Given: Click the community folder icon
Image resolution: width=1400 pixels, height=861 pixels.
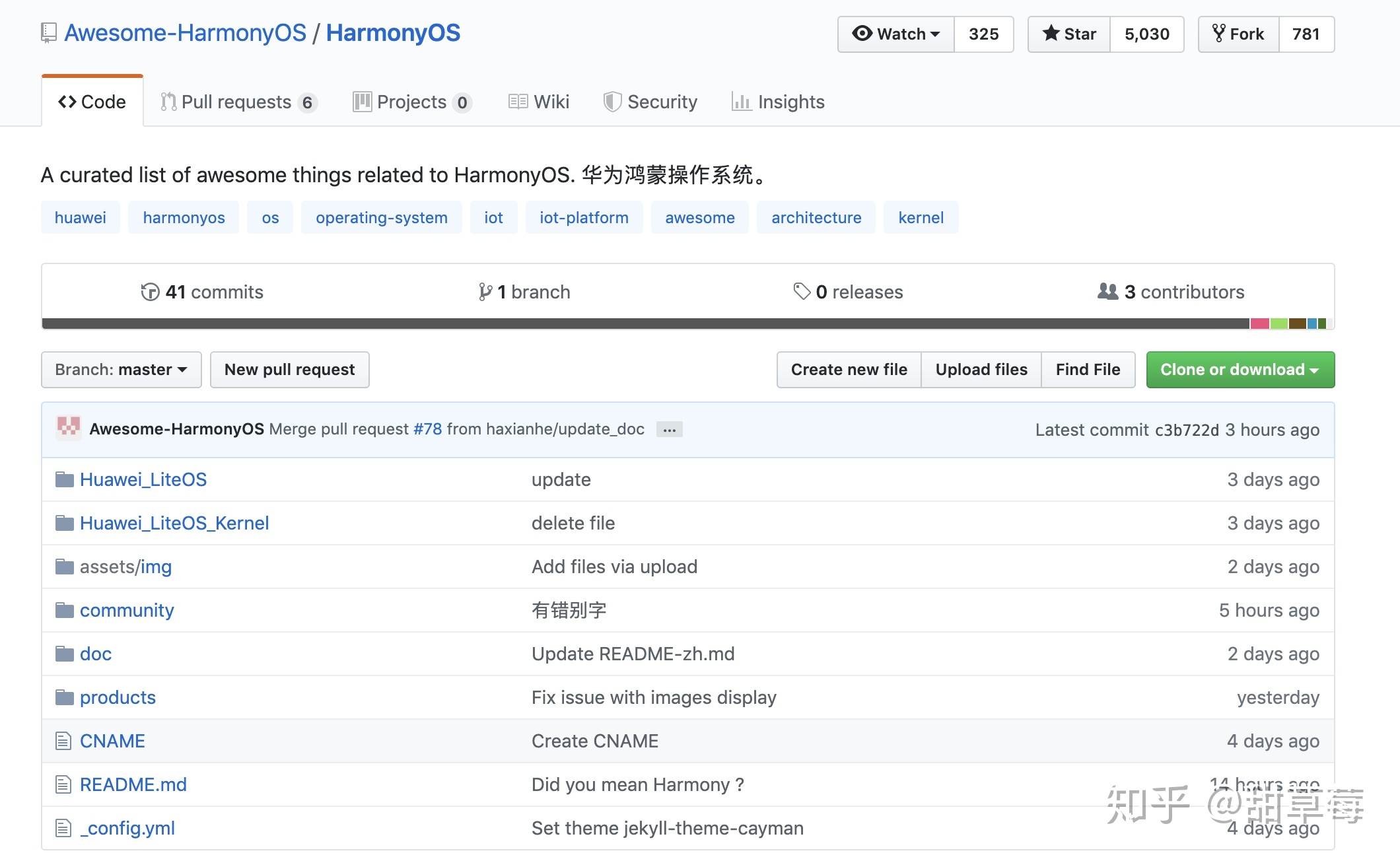Looking at the screenshot, I should click(64, 610).
